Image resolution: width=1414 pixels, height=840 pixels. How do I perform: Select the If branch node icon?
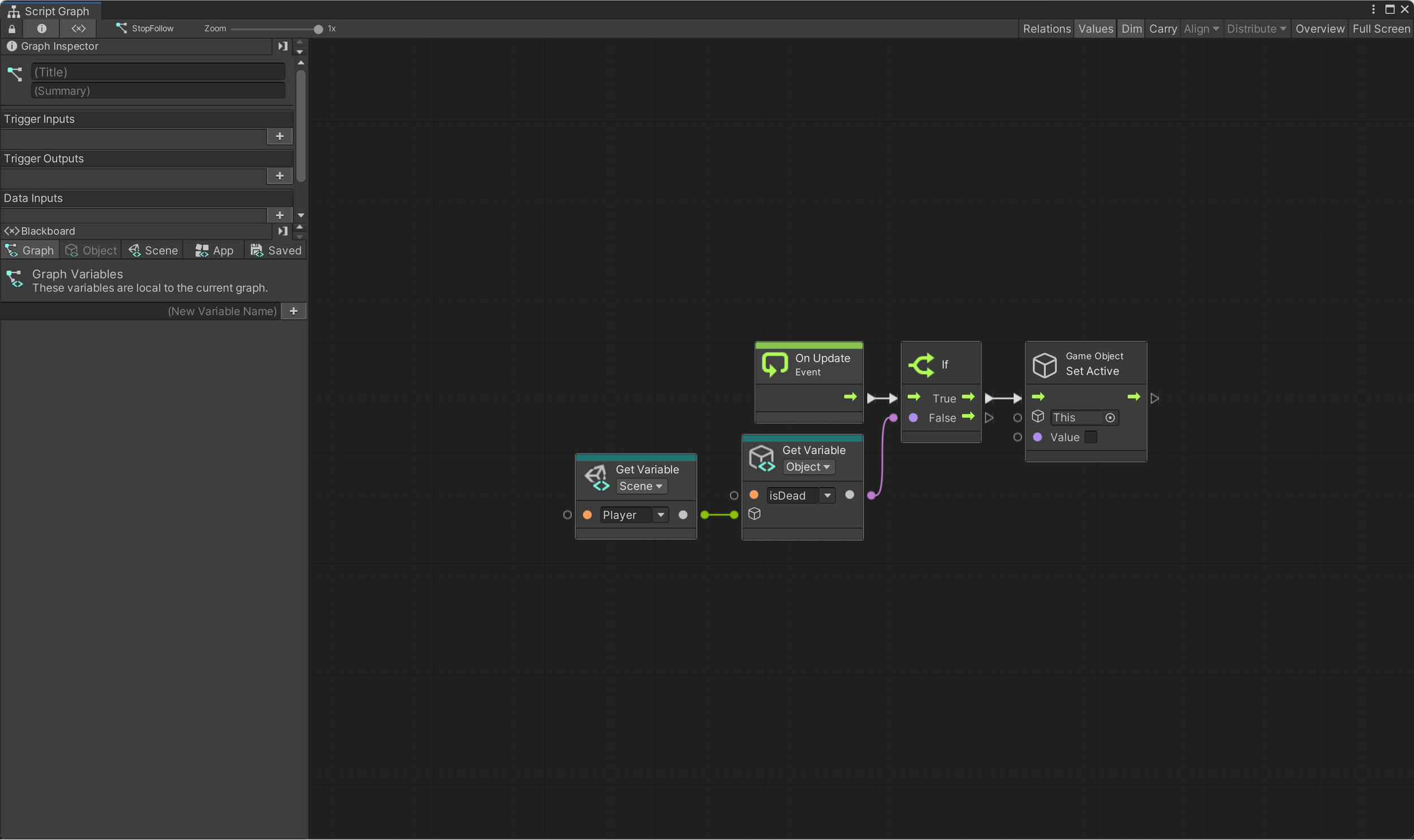[x=921, y=365]
